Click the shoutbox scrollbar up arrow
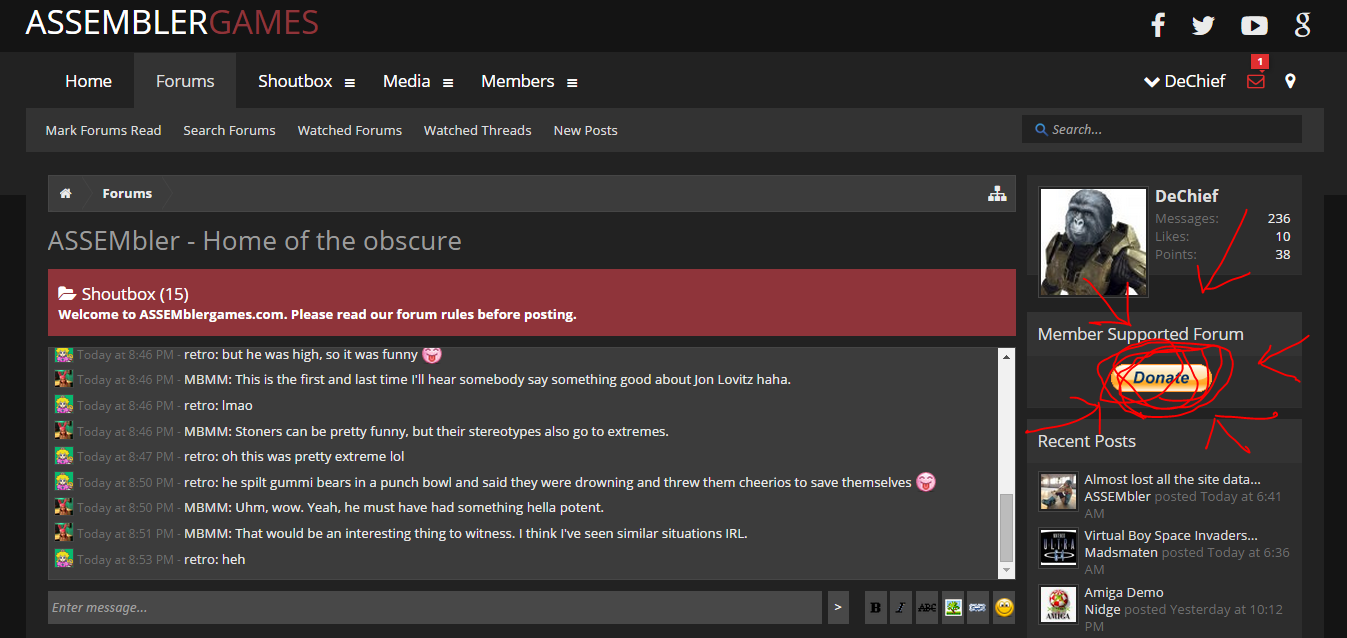 click(1006, 356)
